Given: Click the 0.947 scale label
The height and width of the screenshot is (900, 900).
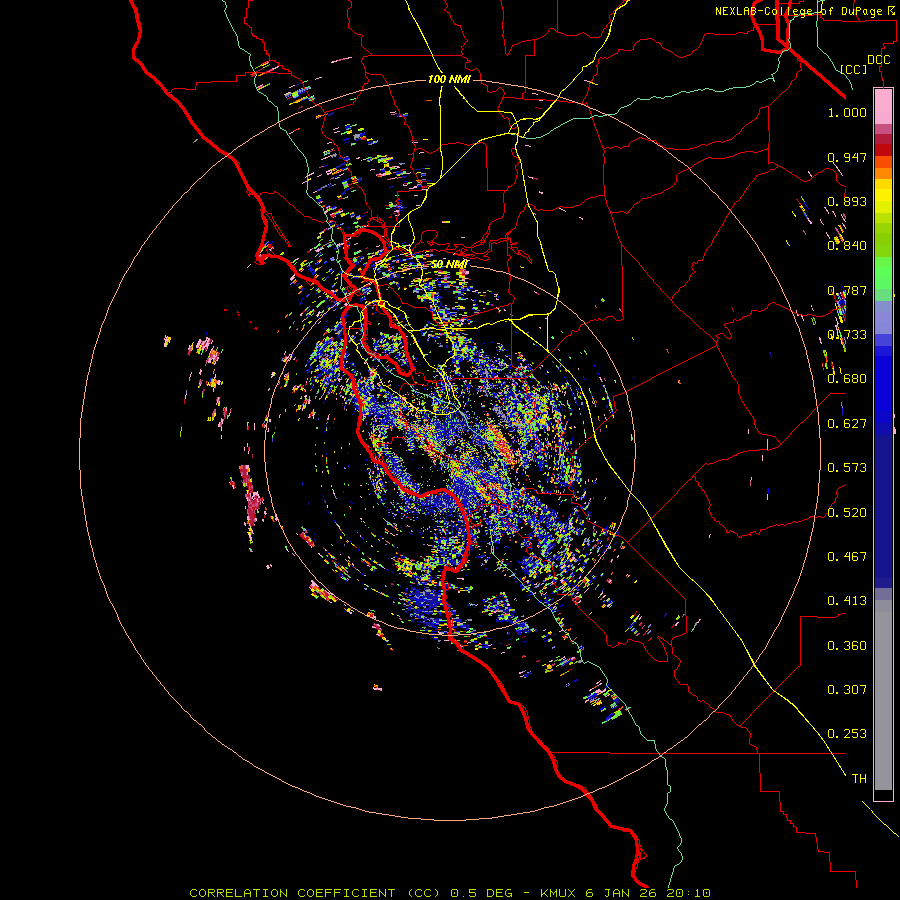Looking at the screenshot, I should coord(847,157).
